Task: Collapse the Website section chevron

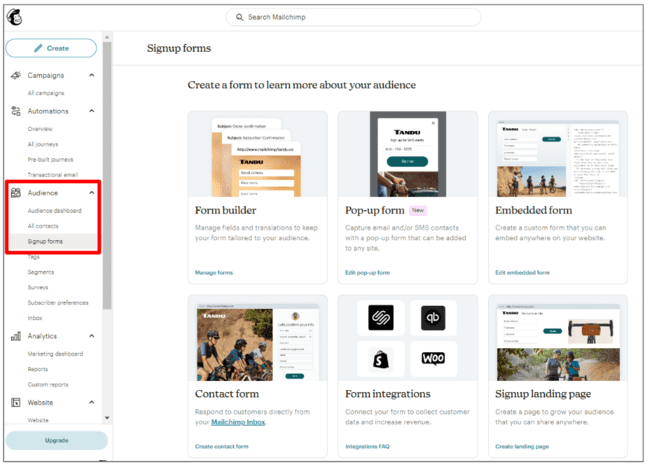Action: pyautogui.click(x=92, y=402)
